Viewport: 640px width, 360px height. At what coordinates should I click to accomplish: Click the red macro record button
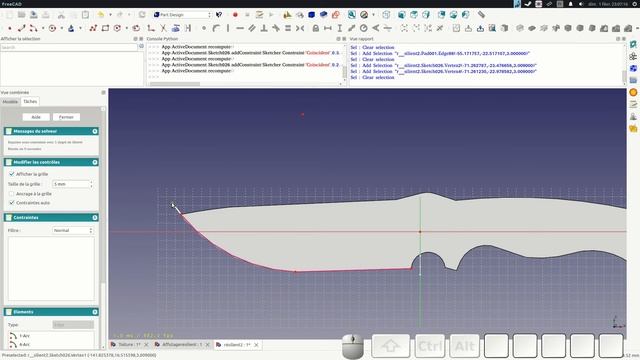[235, 15]
